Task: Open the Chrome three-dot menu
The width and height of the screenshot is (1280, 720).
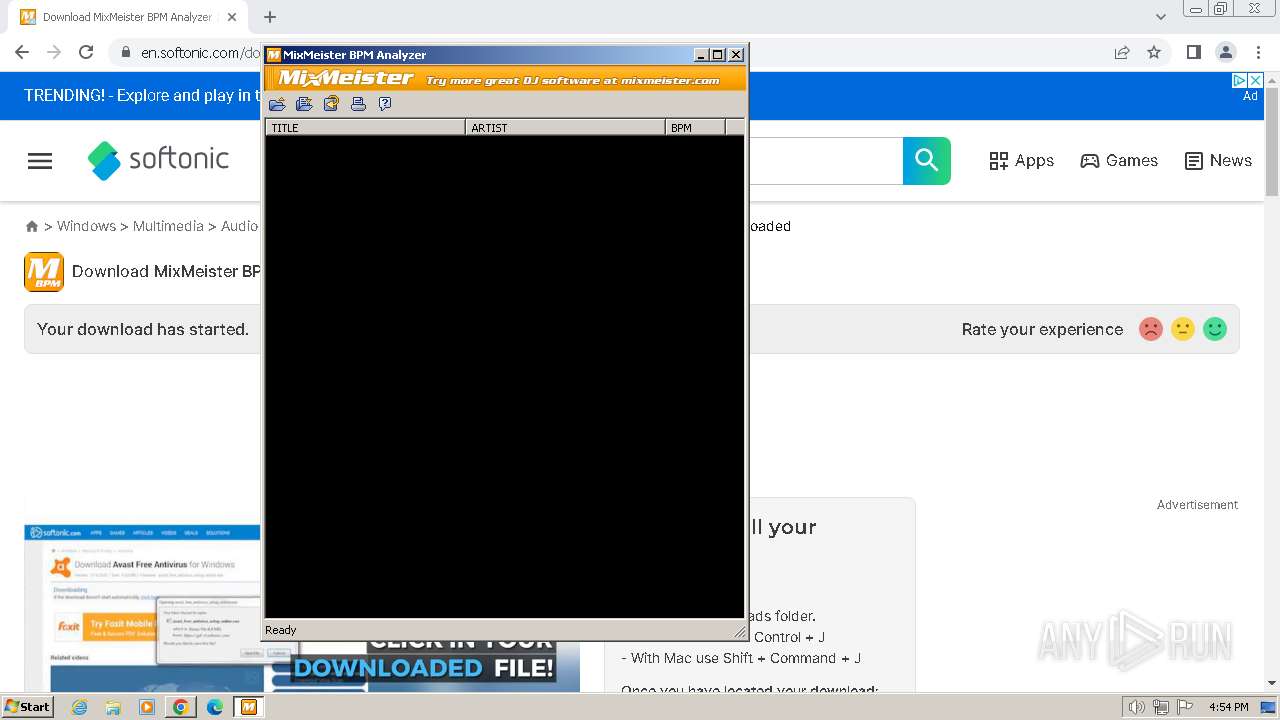Action: (1258, 52)
